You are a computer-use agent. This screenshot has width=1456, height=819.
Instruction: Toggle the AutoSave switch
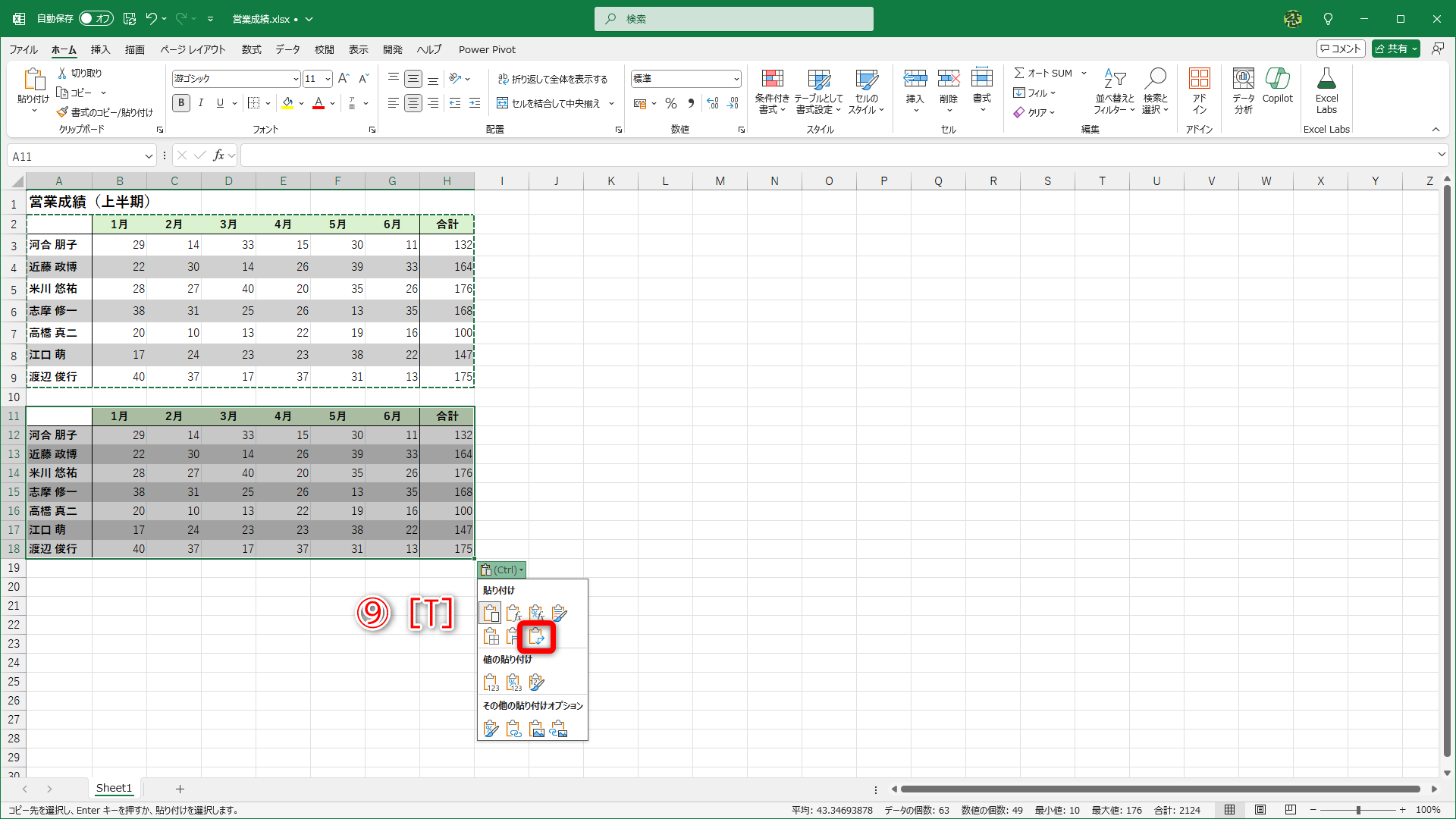click(96, 18)
